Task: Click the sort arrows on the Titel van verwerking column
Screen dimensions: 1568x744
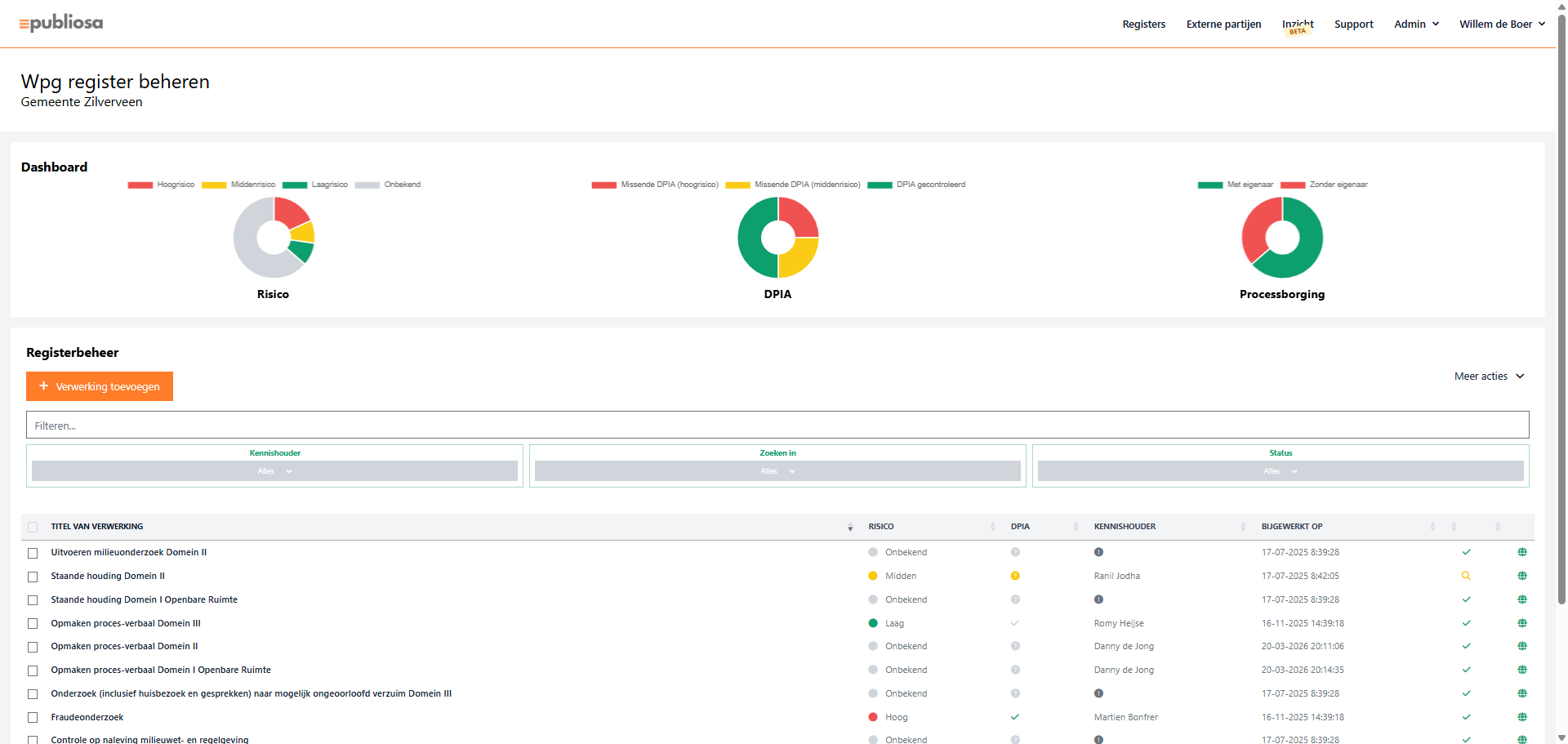Action: pos(850,527)
